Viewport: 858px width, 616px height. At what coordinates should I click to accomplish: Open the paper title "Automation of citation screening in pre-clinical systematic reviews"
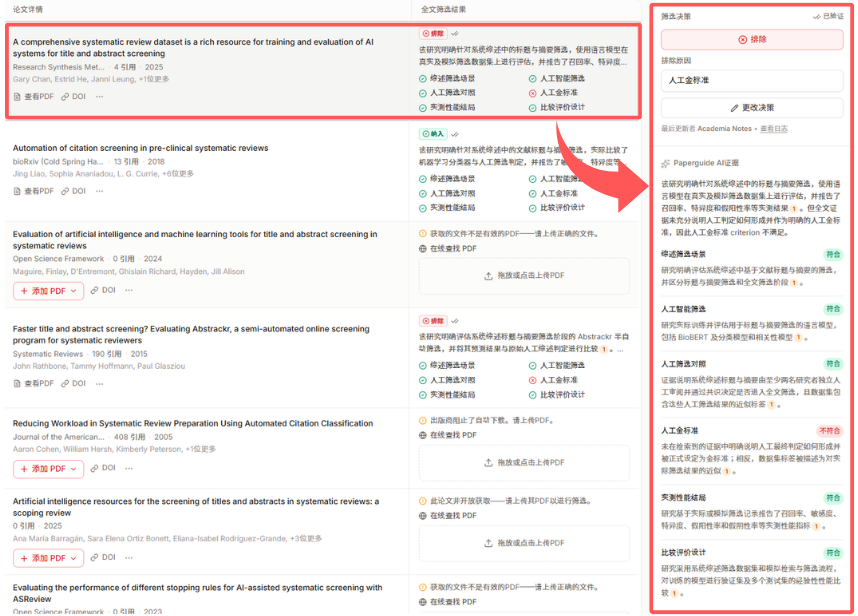[x=141, y=148]
